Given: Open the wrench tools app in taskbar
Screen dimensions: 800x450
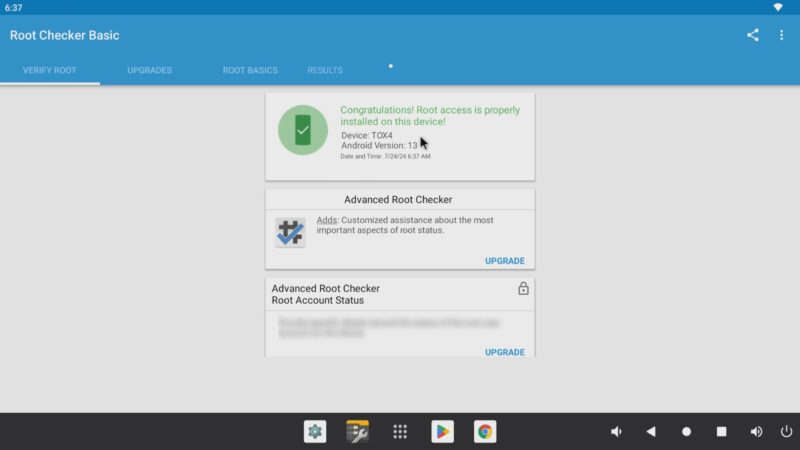Looking at the screenshot, I should [x=358, y=432].
